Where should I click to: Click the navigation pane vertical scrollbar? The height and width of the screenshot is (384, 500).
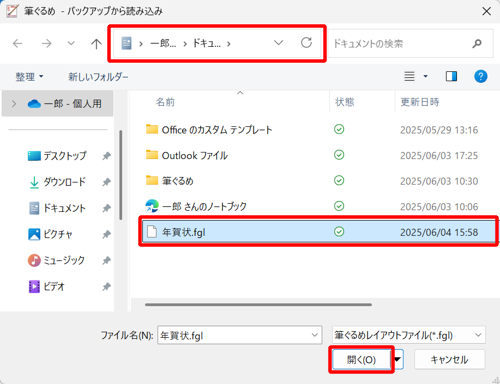120,175
